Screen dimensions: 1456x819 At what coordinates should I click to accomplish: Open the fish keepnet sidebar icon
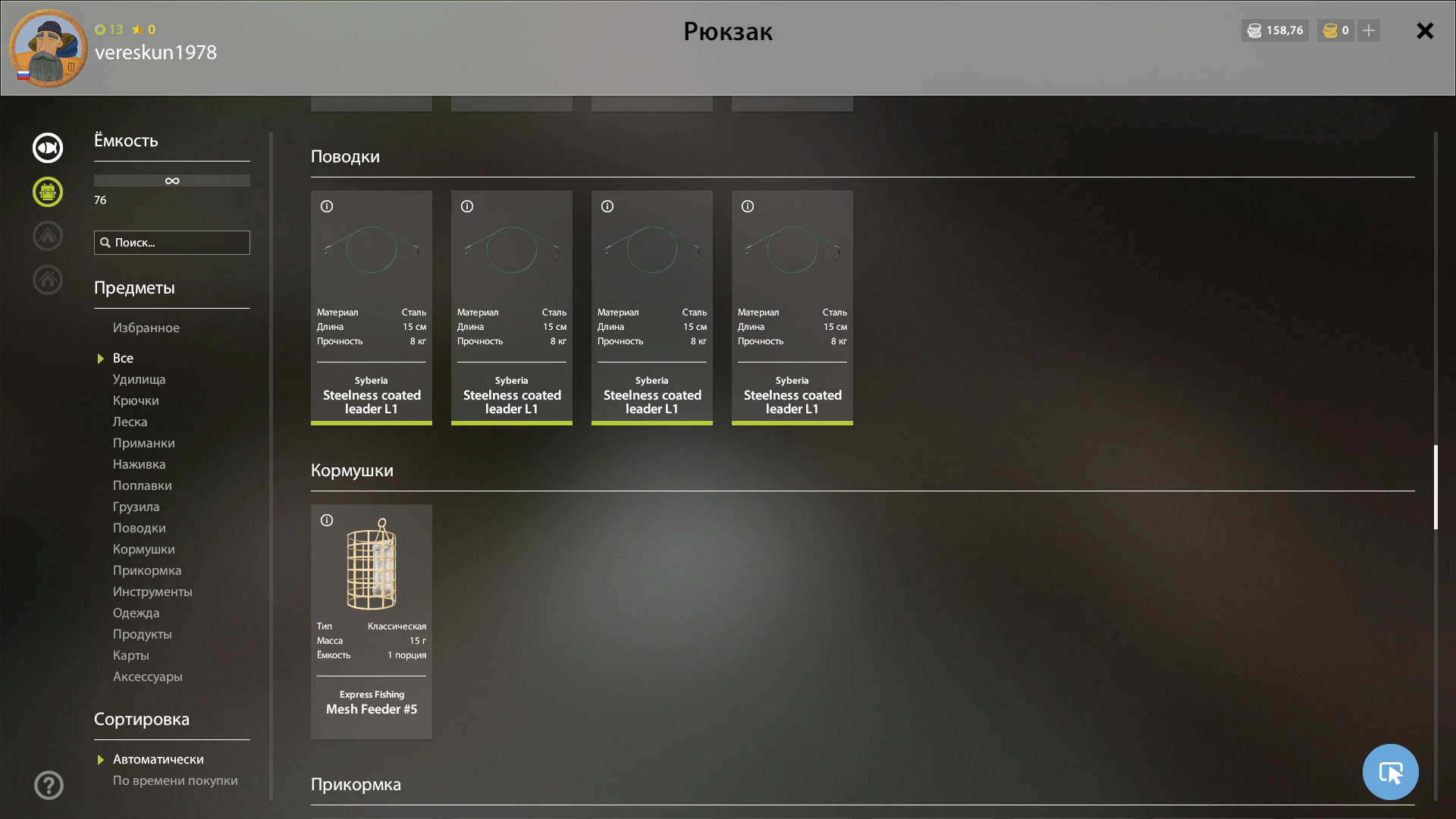coord(48,148)
